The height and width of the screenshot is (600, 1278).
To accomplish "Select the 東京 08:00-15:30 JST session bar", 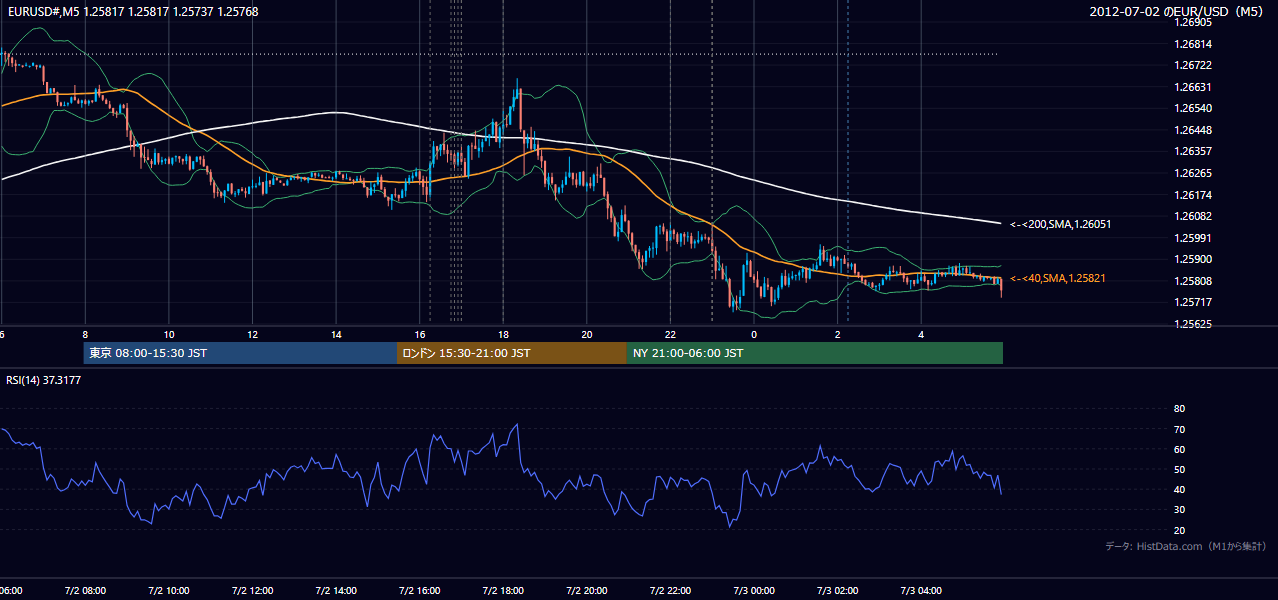I will pyautogui.click(x=241, y=353).
